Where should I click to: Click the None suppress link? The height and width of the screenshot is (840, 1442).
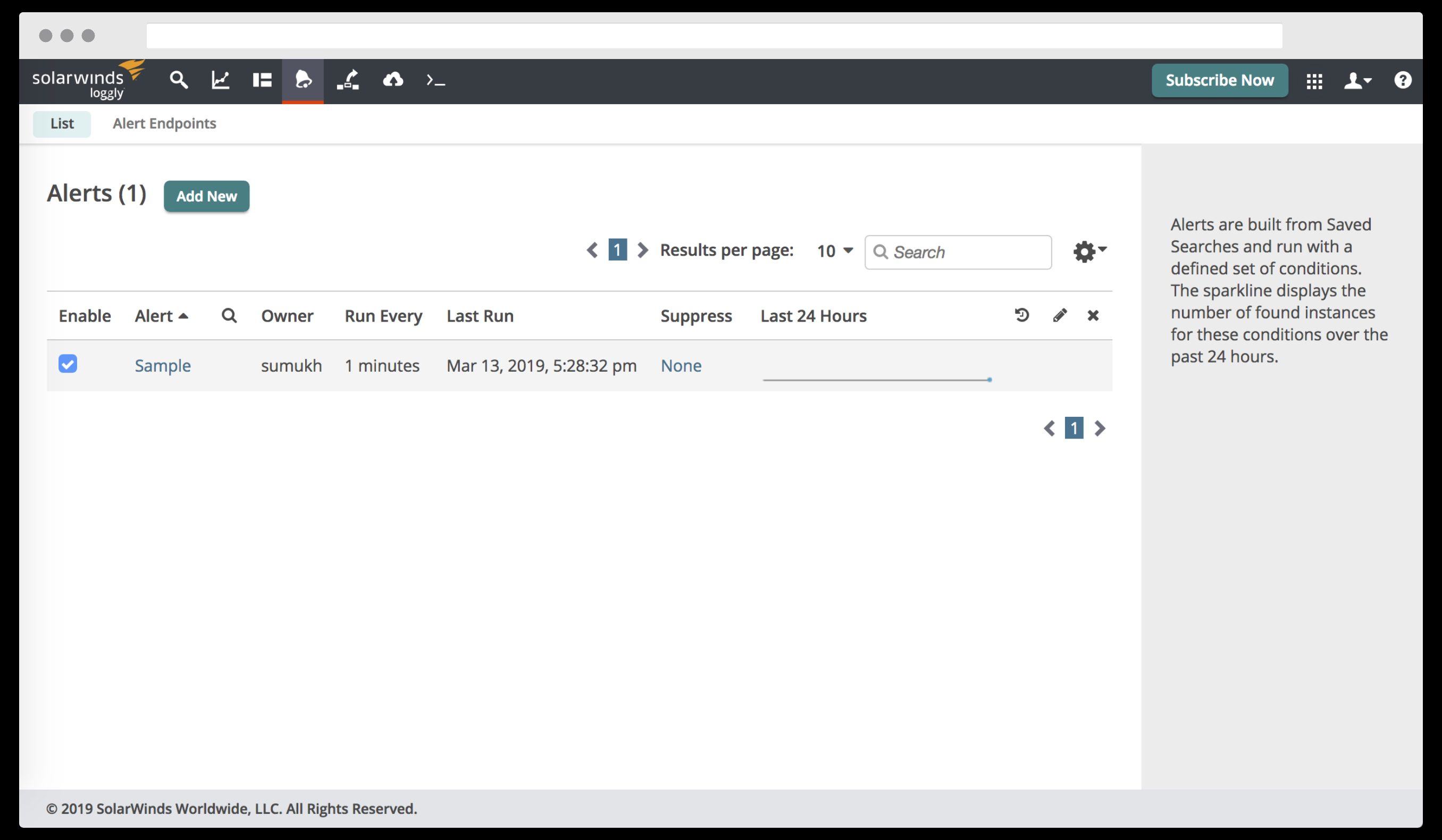tap(681, 366)
